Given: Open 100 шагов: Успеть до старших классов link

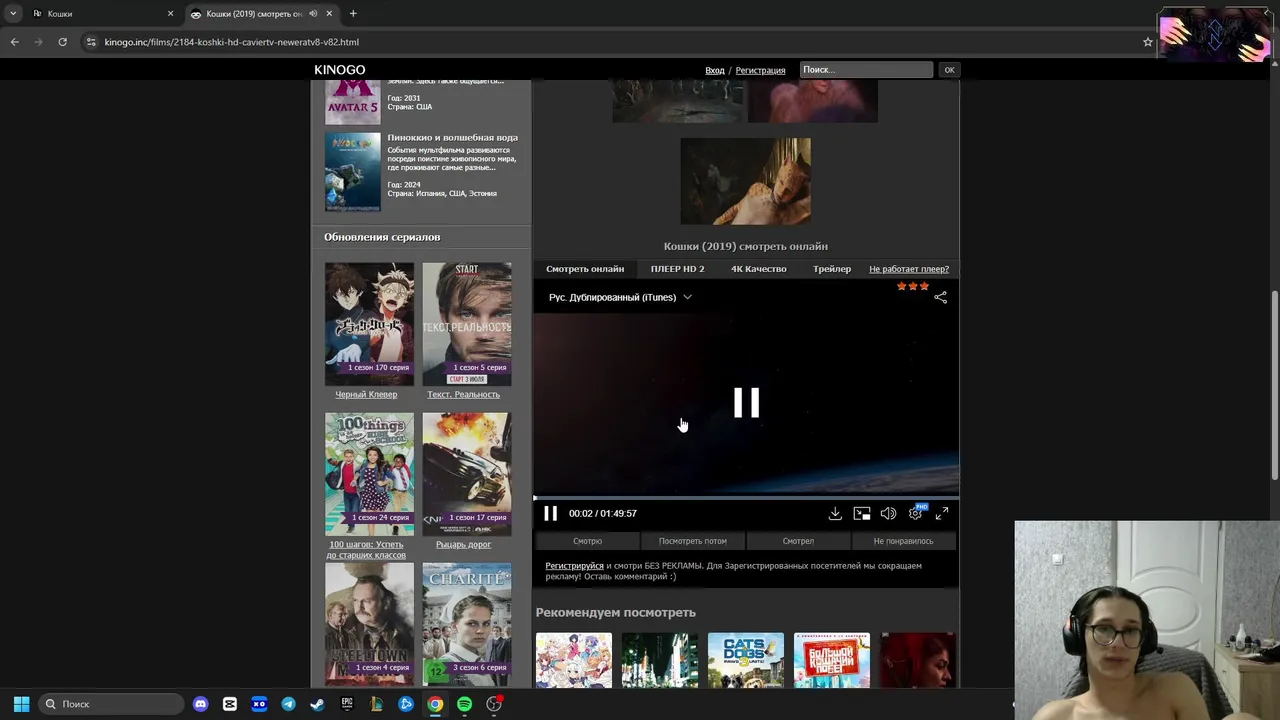Looking at the screenshot, I should pos(366,549).
